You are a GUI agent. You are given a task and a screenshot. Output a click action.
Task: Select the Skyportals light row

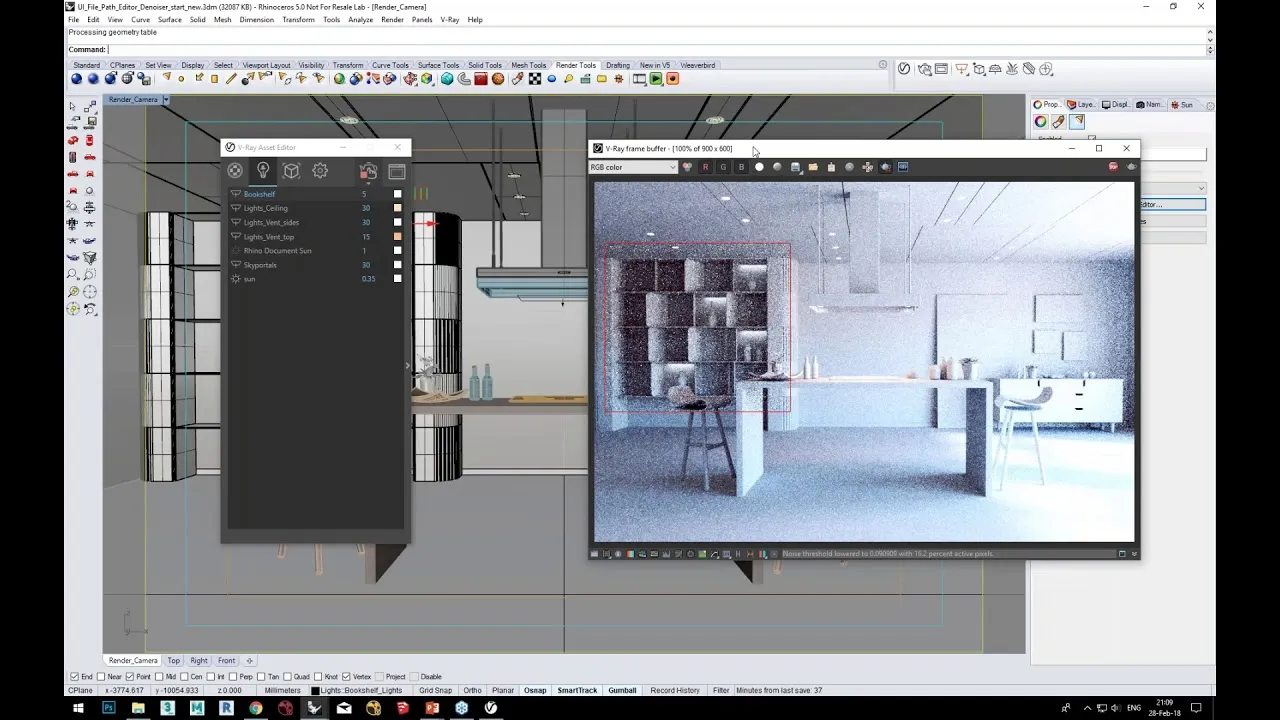click(x=315, y=265)
